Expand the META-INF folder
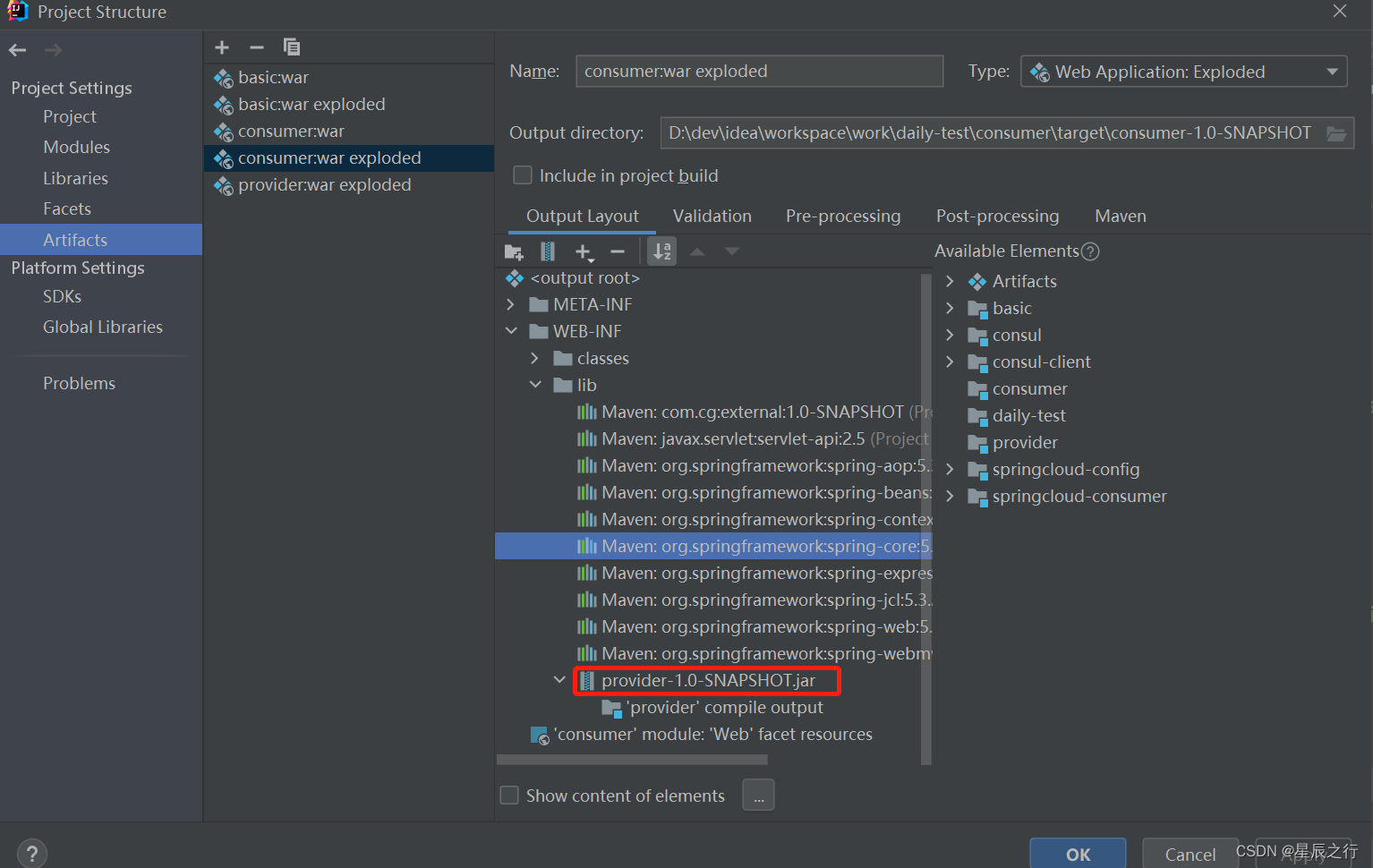 tap(511, 305)
